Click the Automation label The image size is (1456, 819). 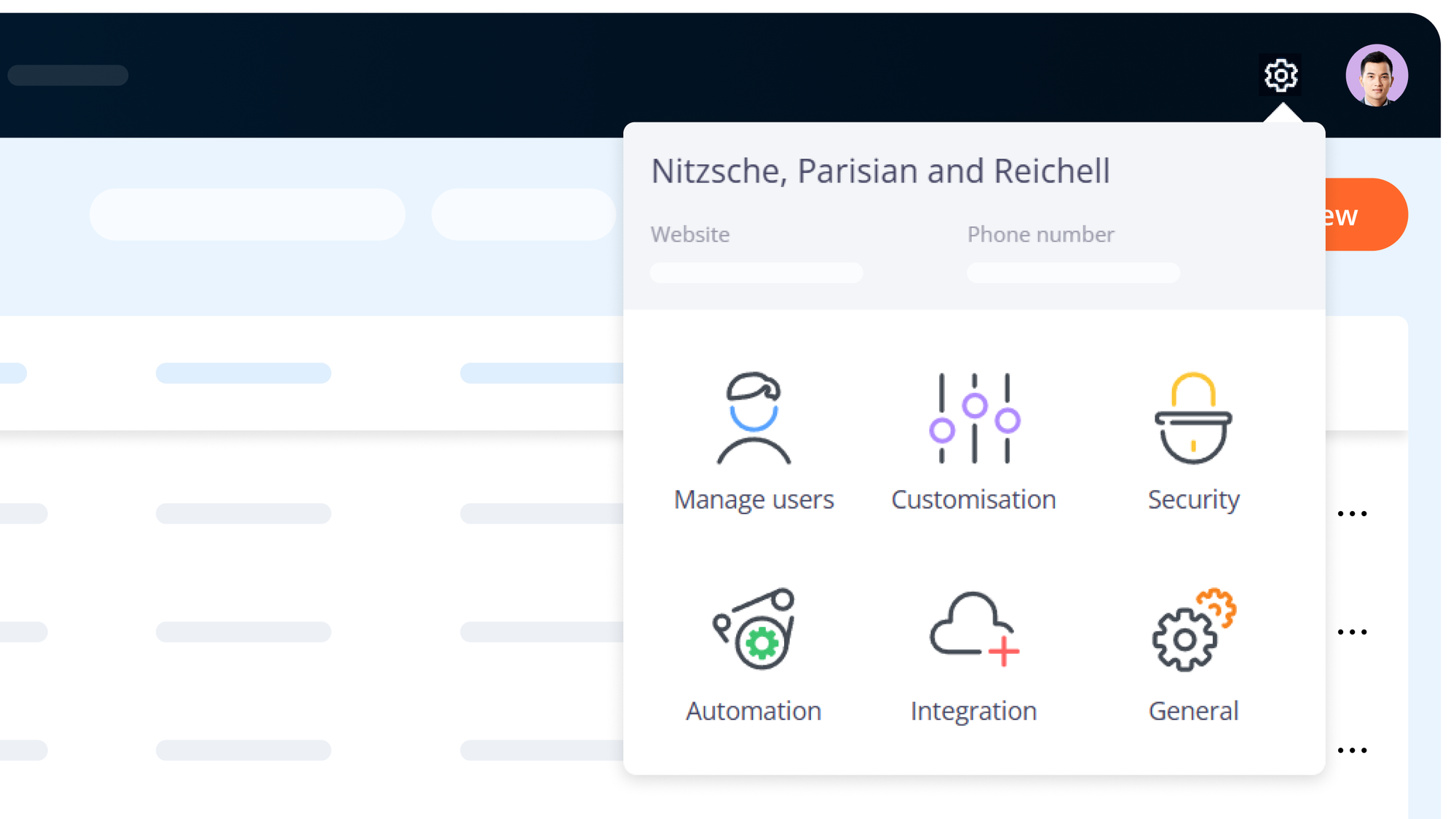point(753,711)
